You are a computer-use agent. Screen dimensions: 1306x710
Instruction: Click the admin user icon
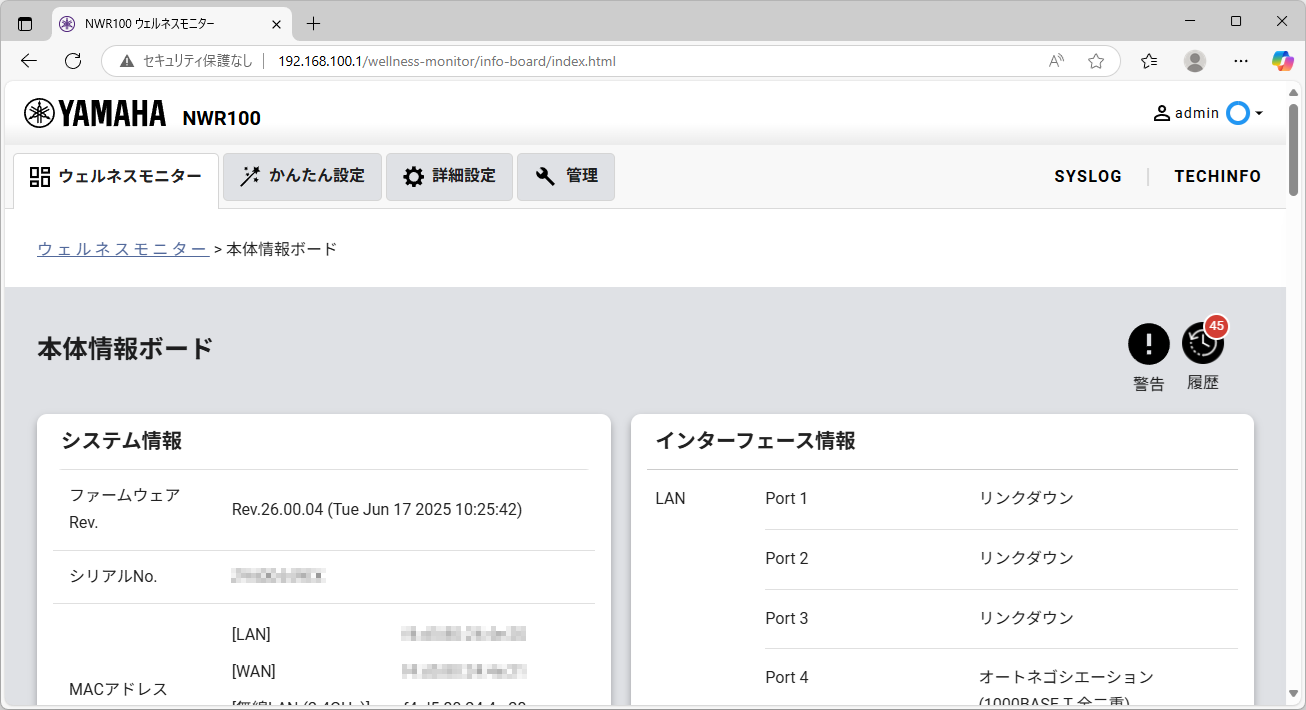[1160, 112]
